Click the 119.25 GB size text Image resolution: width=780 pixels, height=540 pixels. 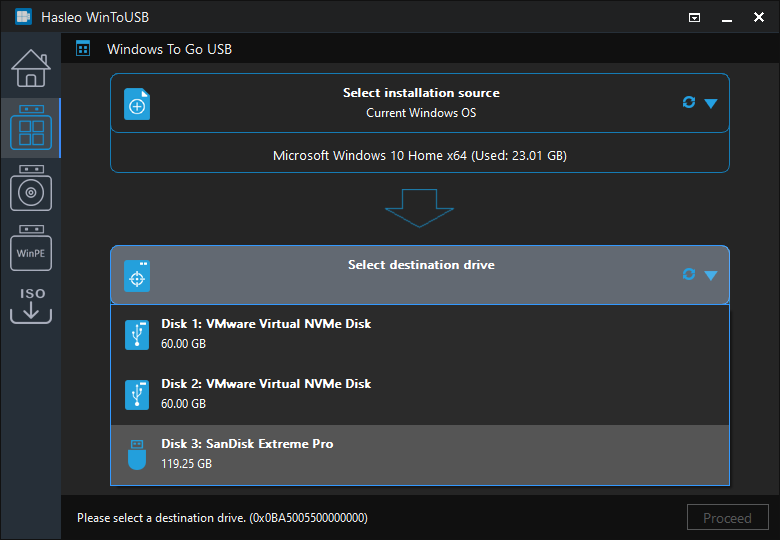(187, 464)
